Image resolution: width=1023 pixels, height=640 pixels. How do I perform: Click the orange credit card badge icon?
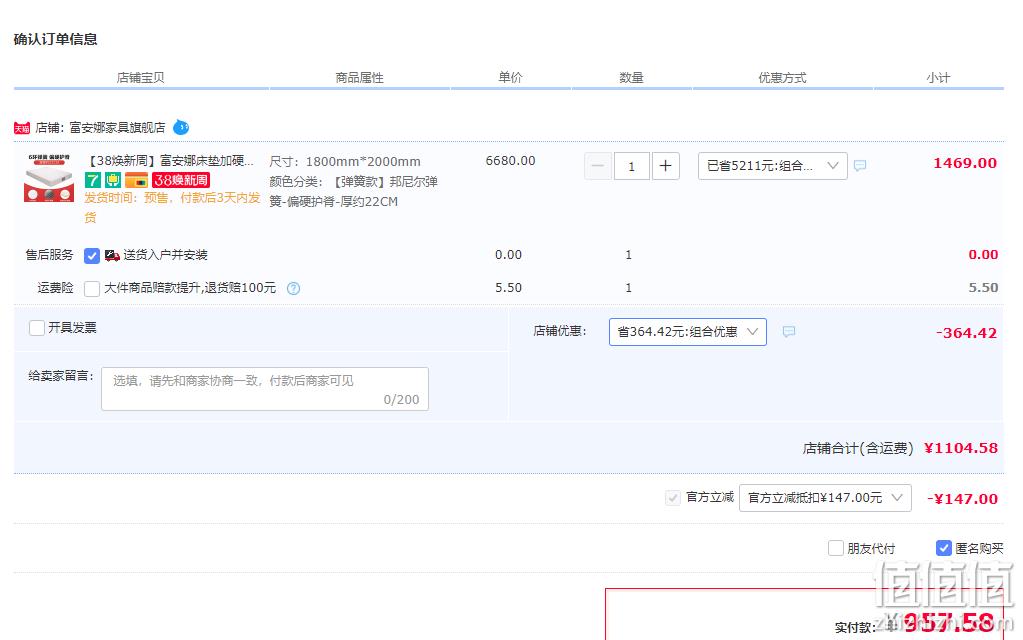tap(136, 179)
